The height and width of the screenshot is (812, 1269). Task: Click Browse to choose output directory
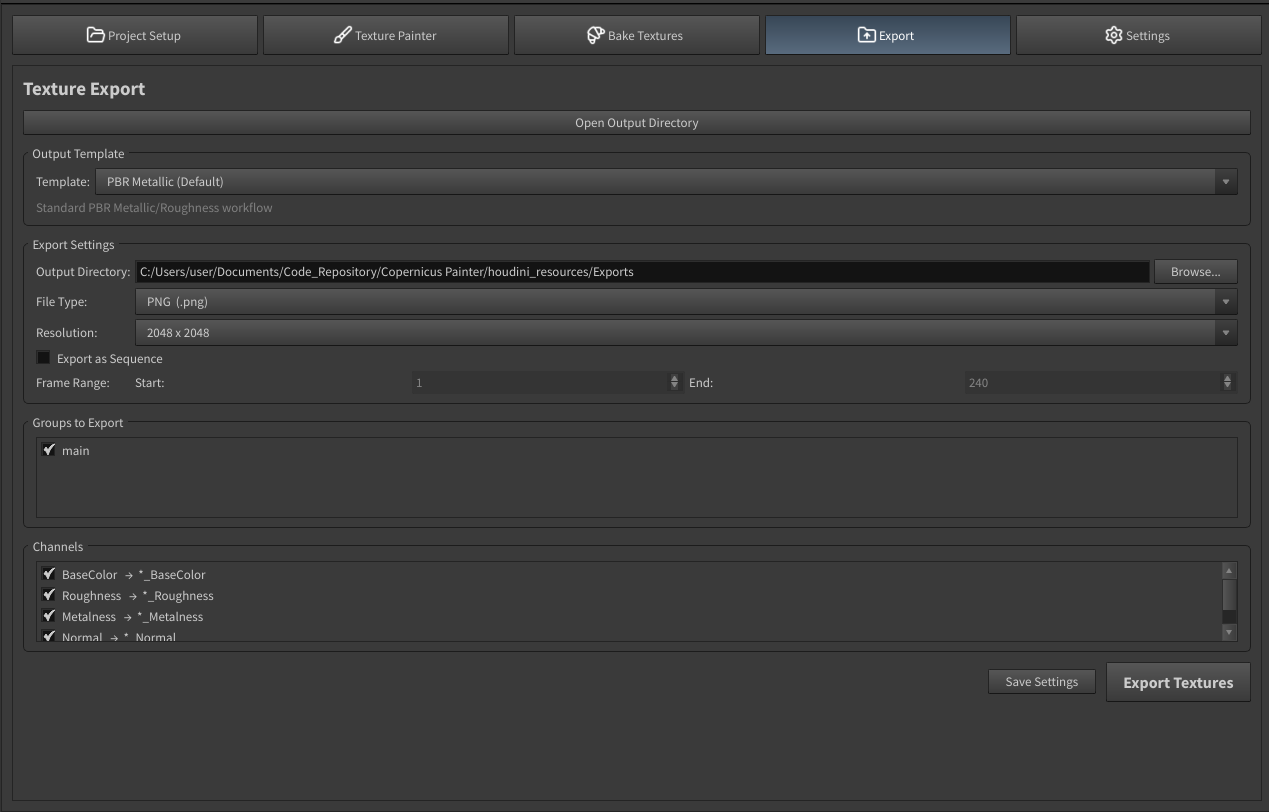tap(1195, 271)
